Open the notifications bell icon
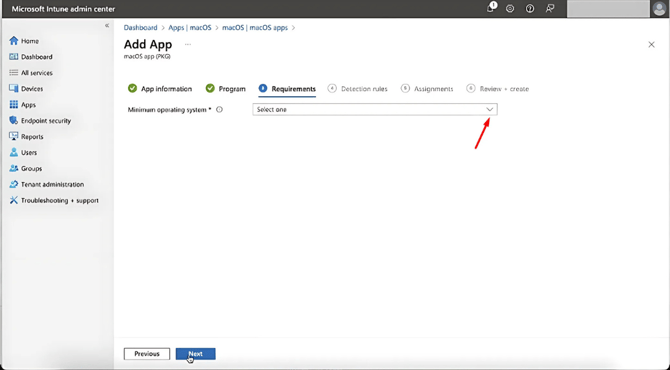 click(x=491, y=8)
